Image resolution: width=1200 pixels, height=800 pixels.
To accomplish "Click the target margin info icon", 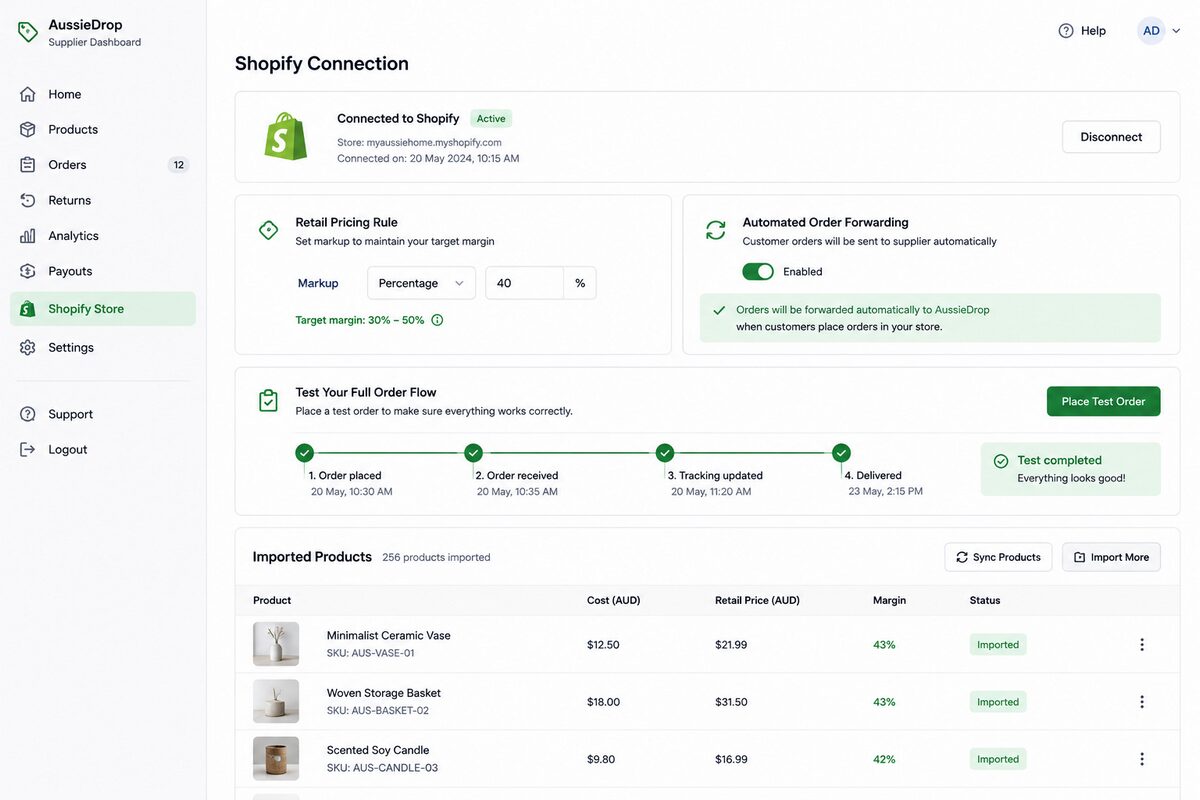I will click(x=437, y=320).
